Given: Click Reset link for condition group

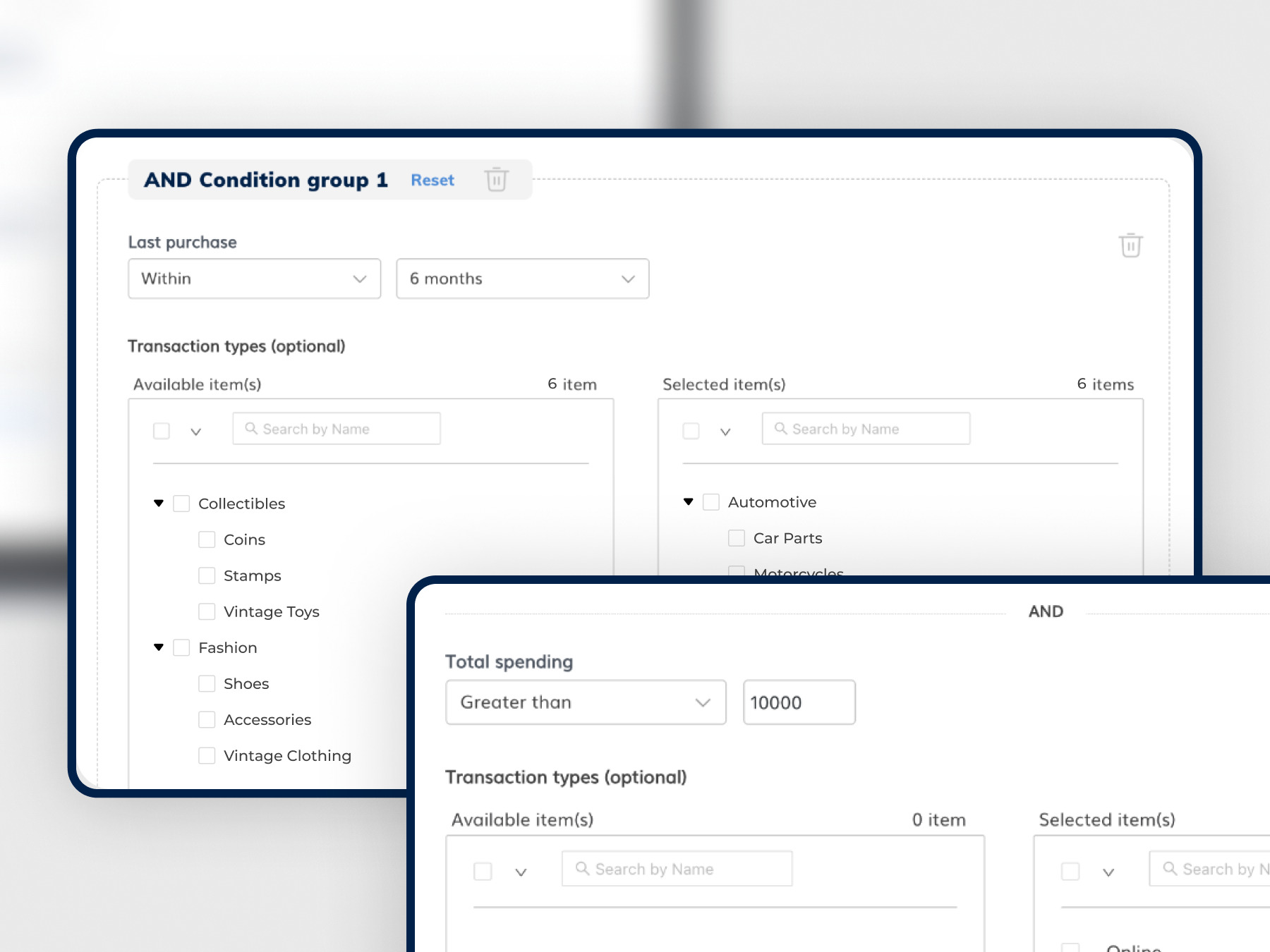Looking at the screenshot, I should 433,181.
